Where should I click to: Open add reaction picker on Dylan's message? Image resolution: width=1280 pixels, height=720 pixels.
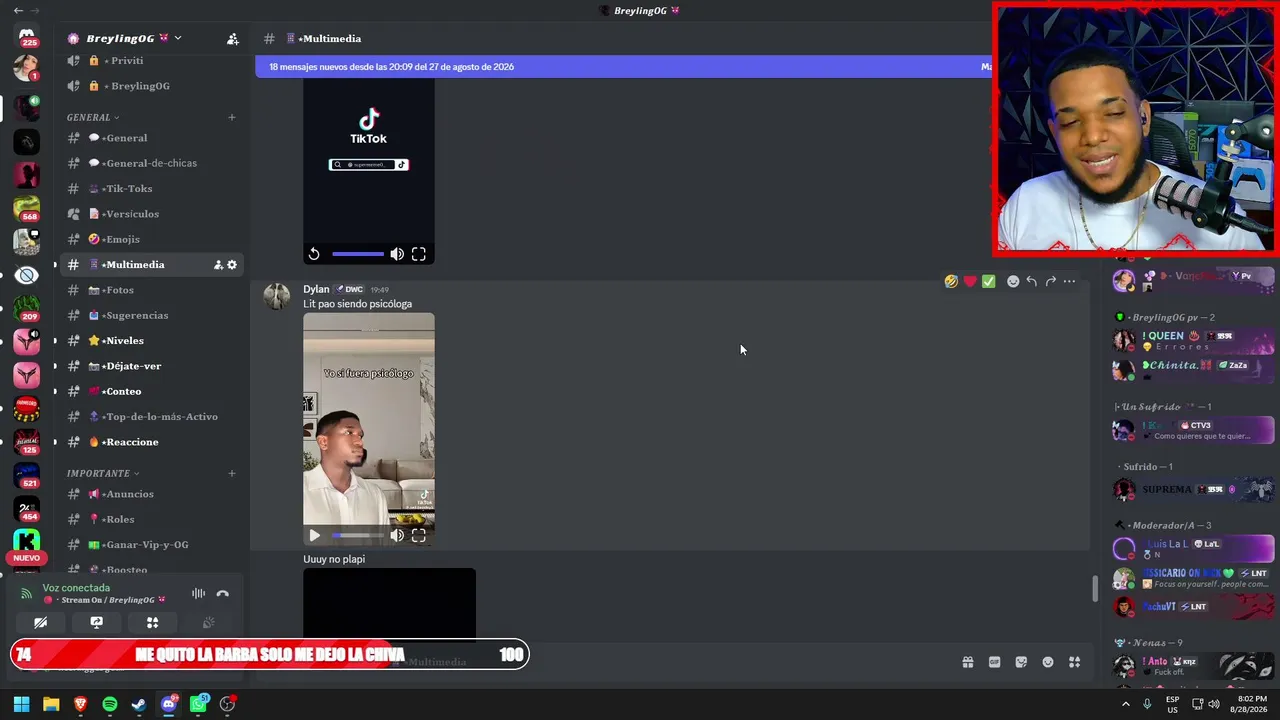(x=1013, y=282)
